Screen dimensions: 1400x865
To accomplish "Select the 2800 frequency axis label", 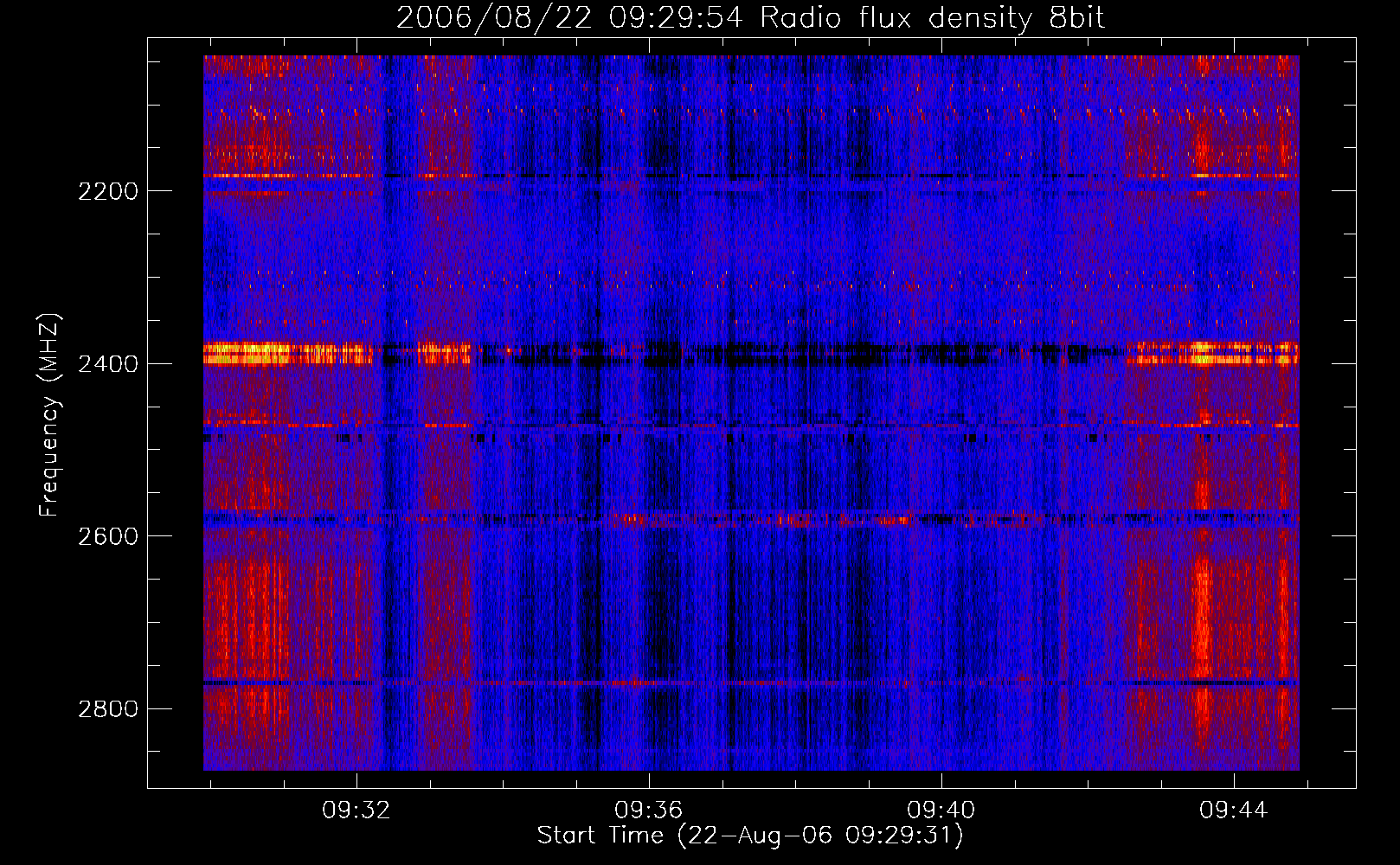I will pos(108,709).
